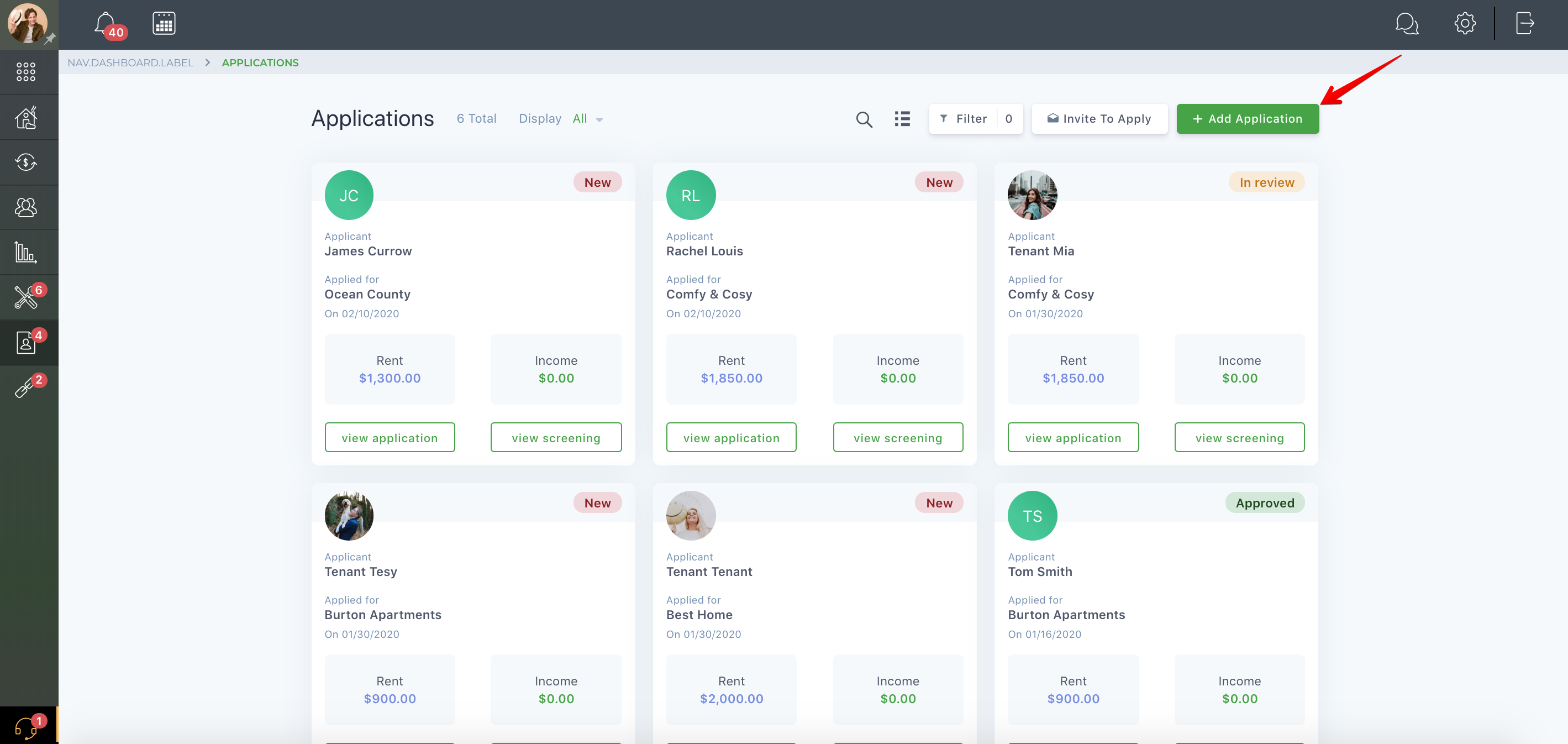The image size is (1568, 744).
Task: View application for Tenant Mia
Action: (x=1073, y=437)
